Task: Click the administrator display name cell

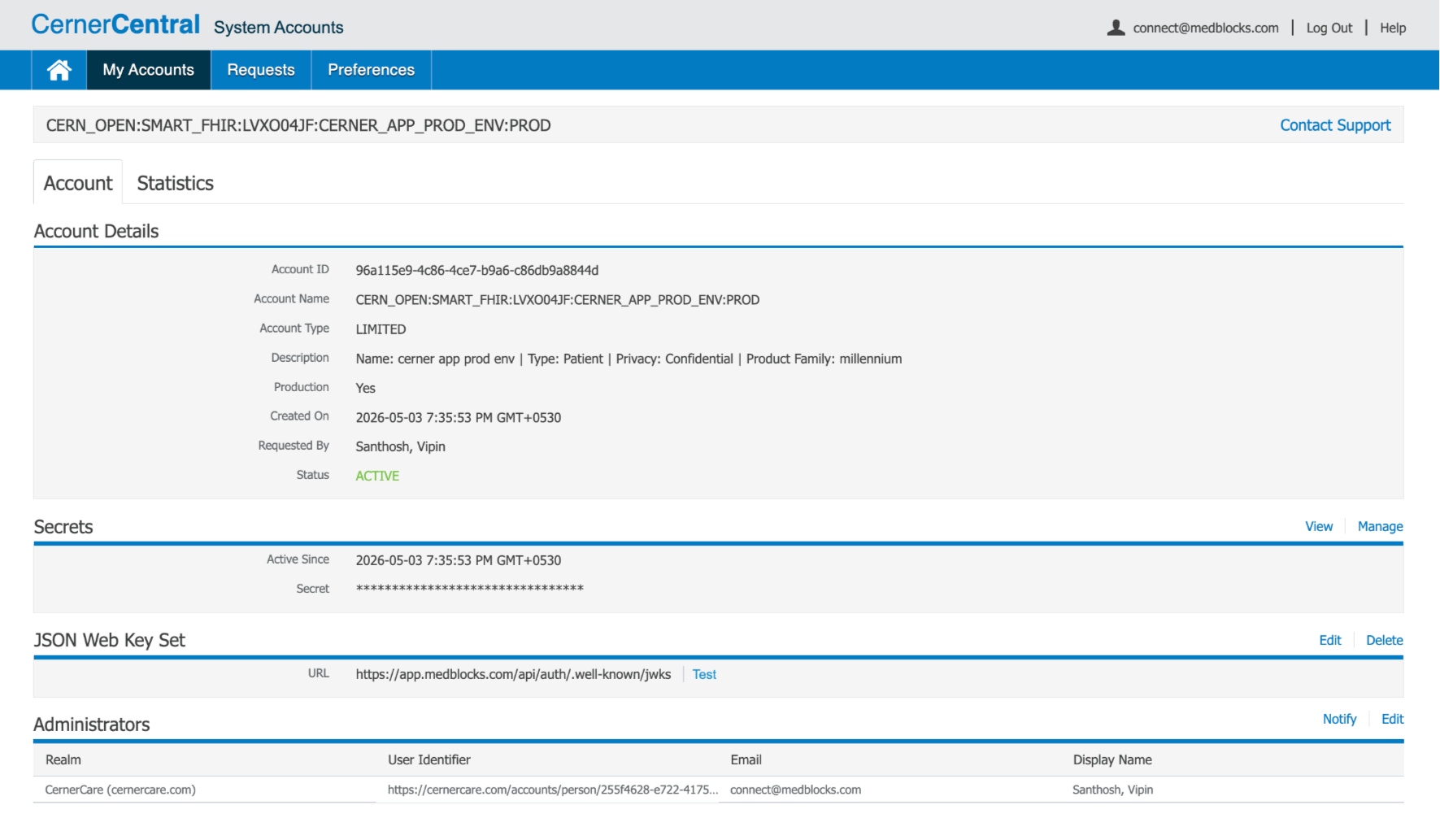Action: coord(1112,790)
